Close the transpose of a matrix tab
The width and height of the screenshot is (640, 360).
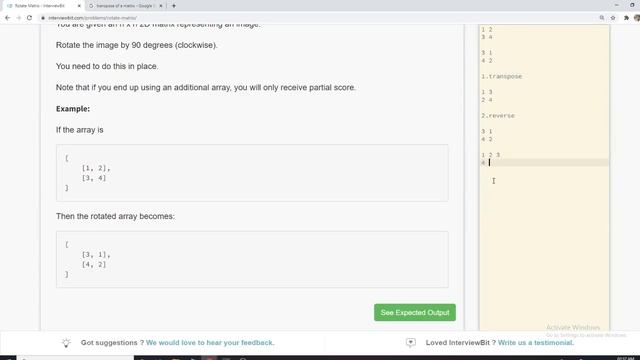pos(161,6)
